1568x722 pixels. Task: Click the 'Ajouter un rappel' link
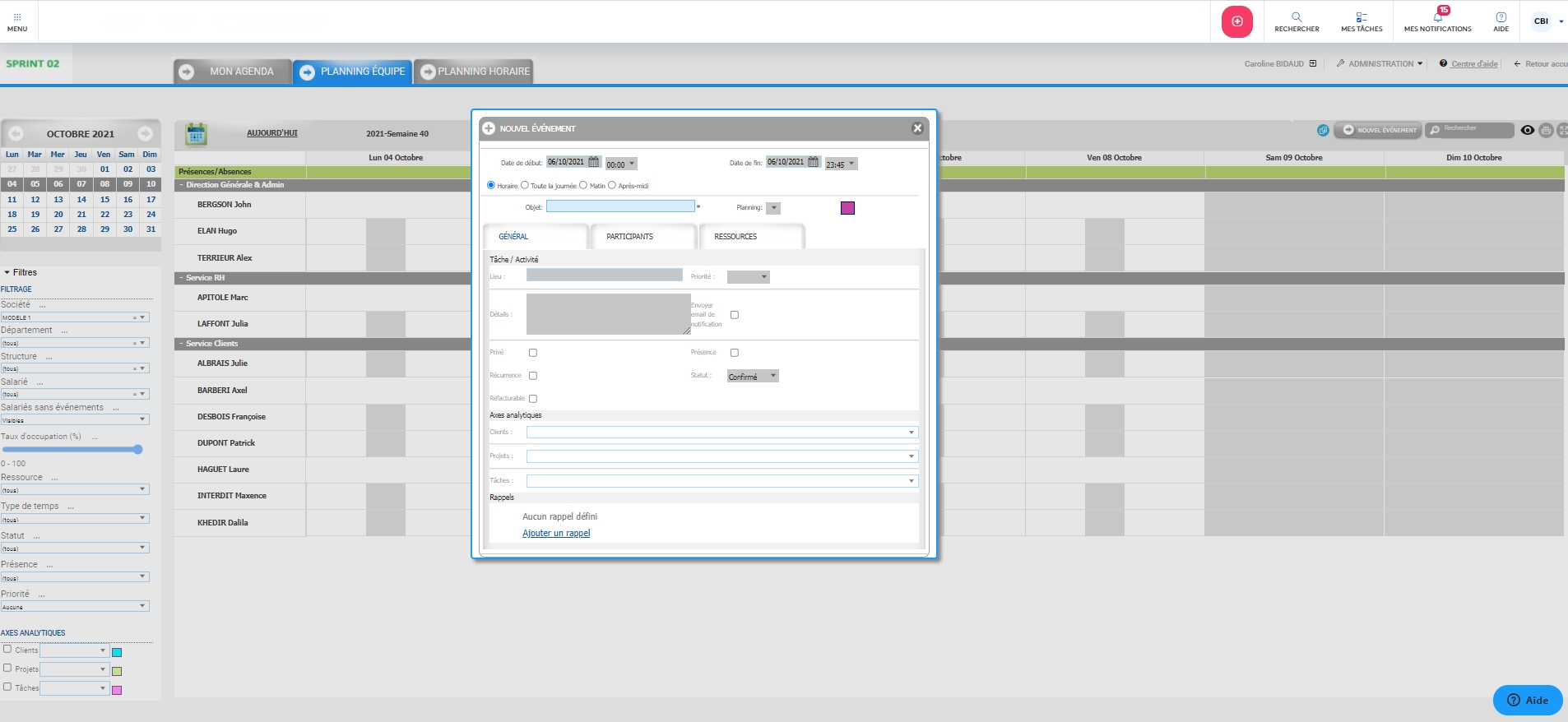click(x=556, y=534)
